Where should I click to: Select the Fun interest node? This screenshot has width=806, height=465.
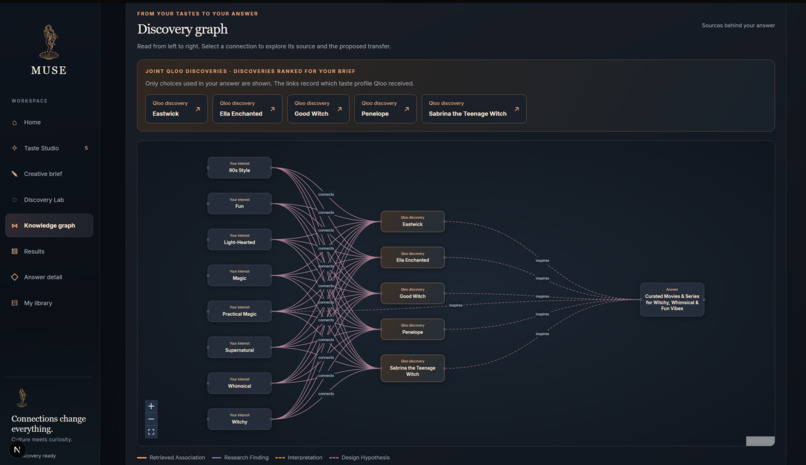[x=240, y=203]
